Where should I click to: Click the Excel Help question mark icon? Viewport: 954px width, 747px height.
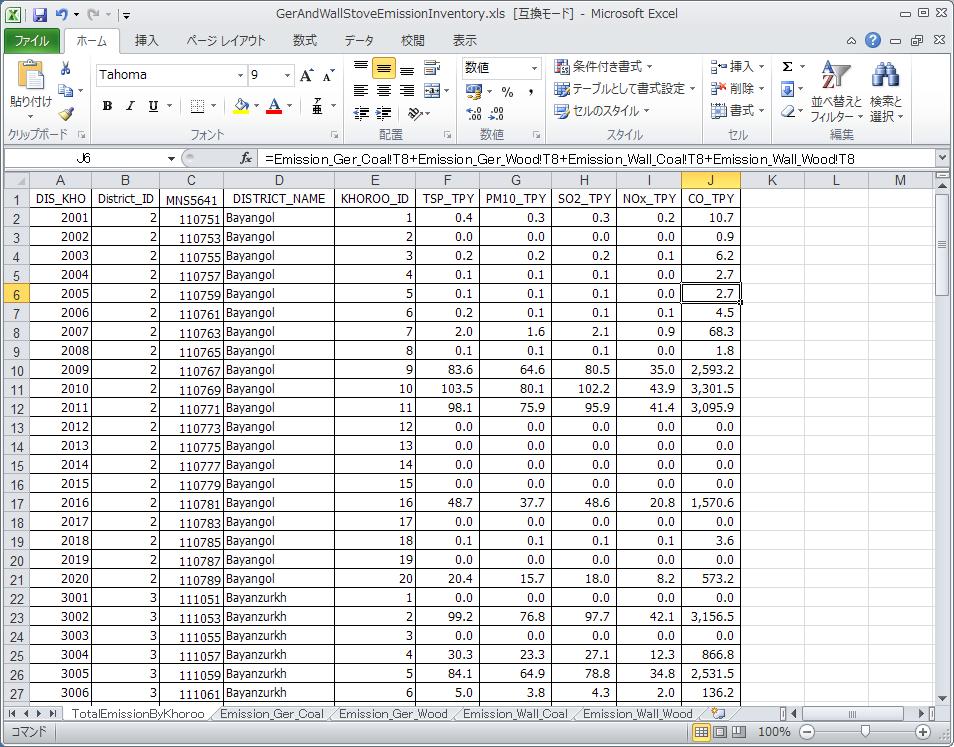(x=872, y=41)
